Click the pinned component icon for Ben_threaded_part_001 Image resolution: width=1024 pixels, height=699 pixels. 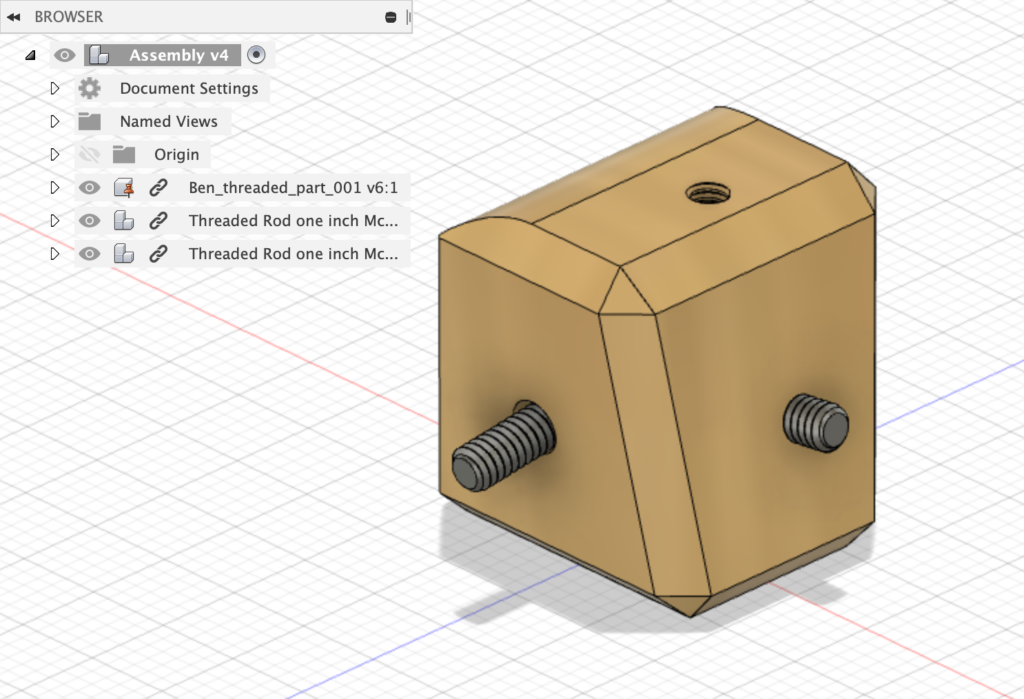(x=124, y=187)
